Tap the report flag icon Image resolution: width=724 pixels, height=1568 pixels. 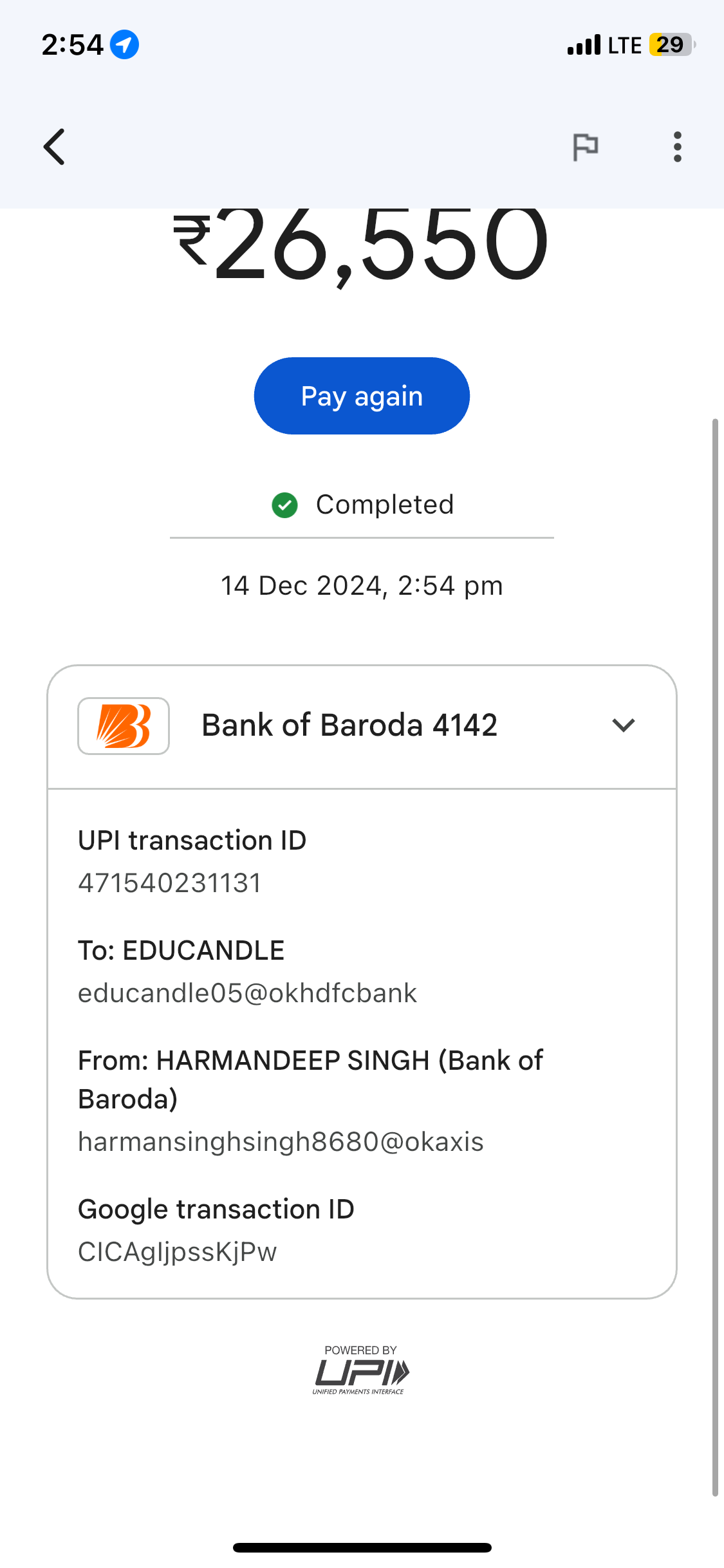pyautogui.click(x=585, y=147)
